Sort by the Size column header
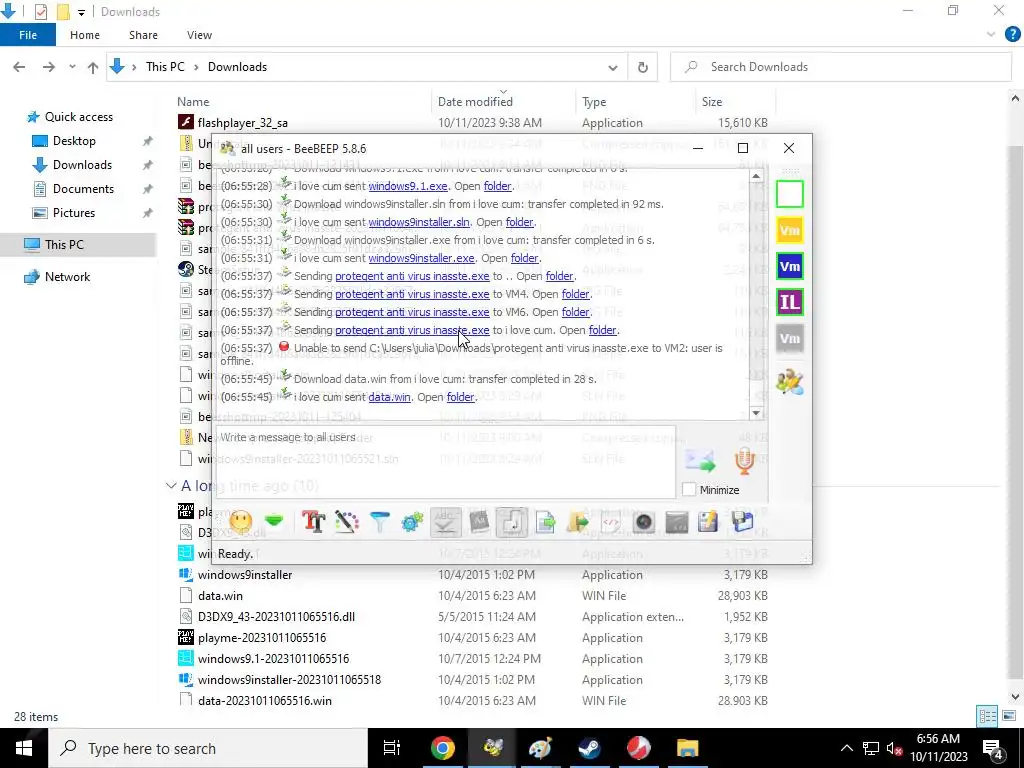Screen dimensions: 1024x768 [712, 102]
